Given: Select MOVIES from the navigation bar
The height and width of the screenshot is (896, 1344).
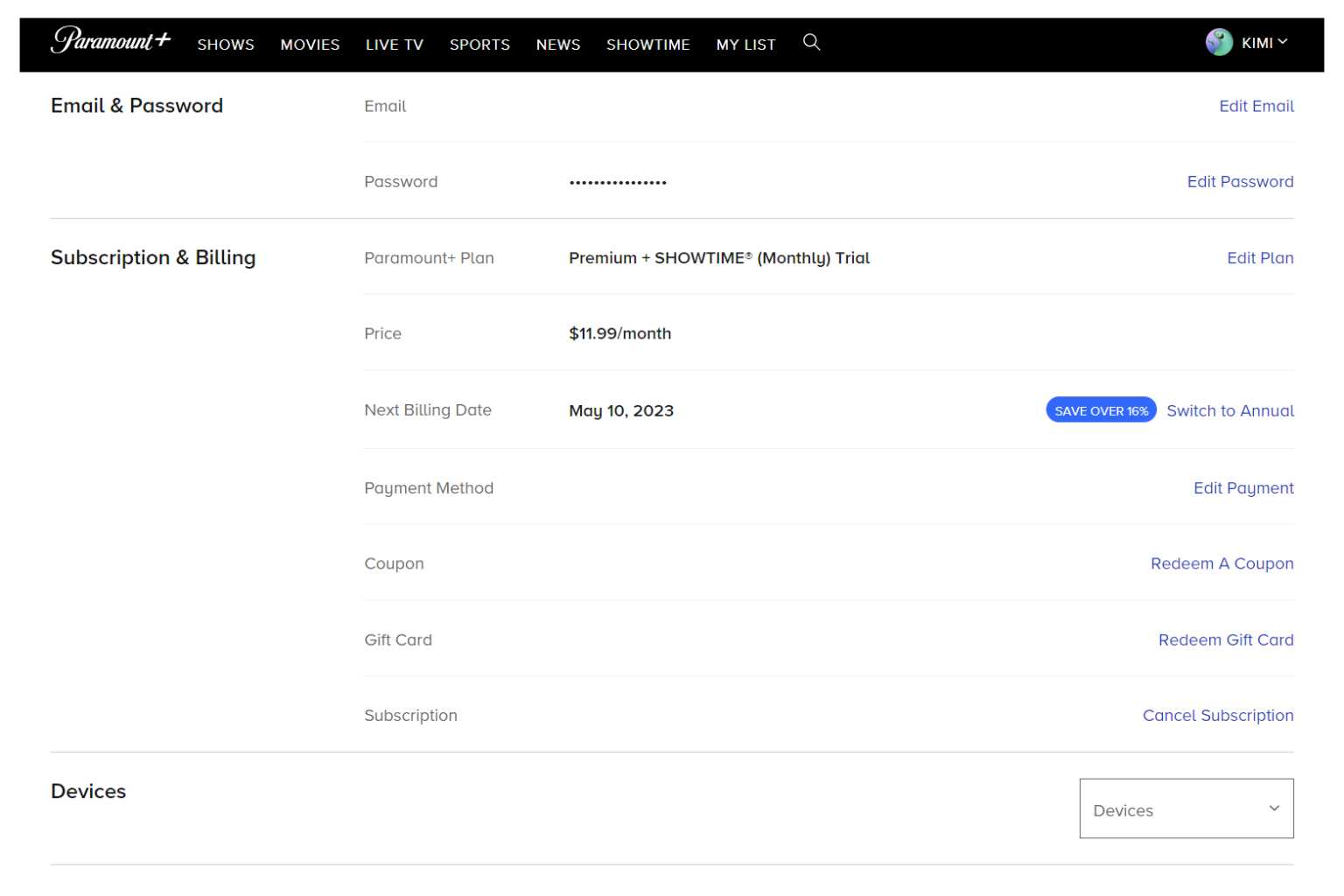Looking at the screenshot, I should click(309, 45).
